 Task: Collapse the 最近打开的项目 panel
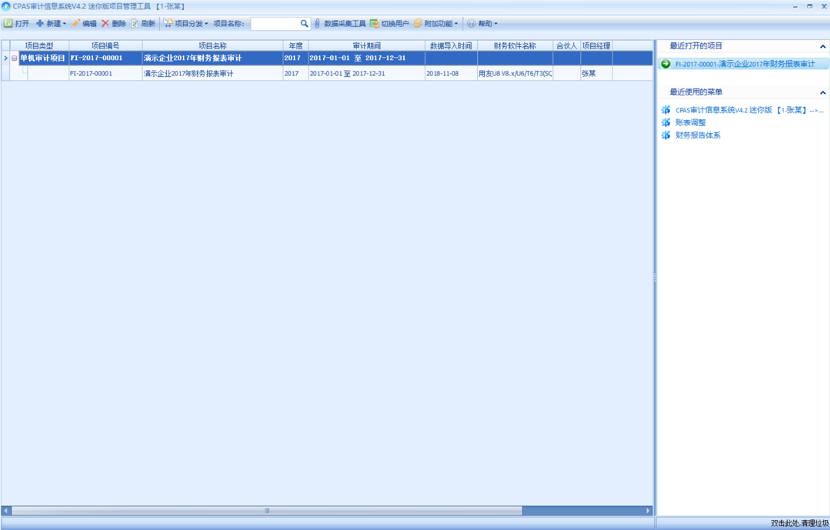point(823,47)
